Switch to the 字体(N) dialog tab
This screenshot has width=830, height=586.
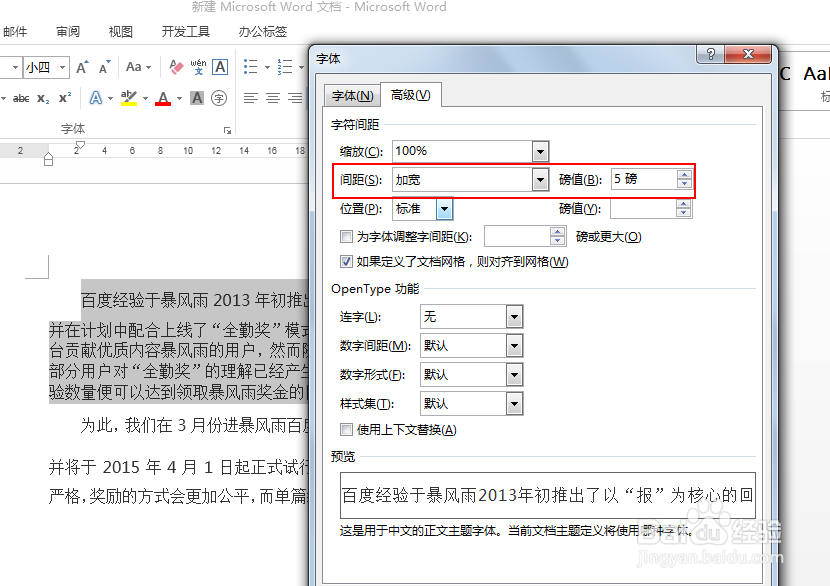[x=353, y=96]
